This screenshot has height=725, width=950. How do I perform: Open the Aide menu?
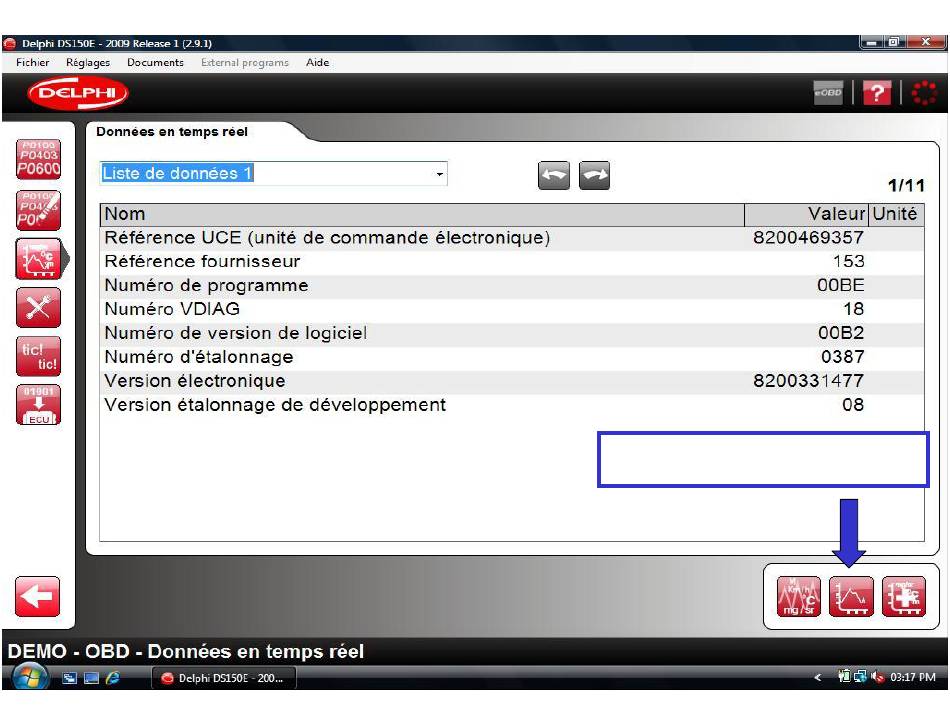pos(317,62)
